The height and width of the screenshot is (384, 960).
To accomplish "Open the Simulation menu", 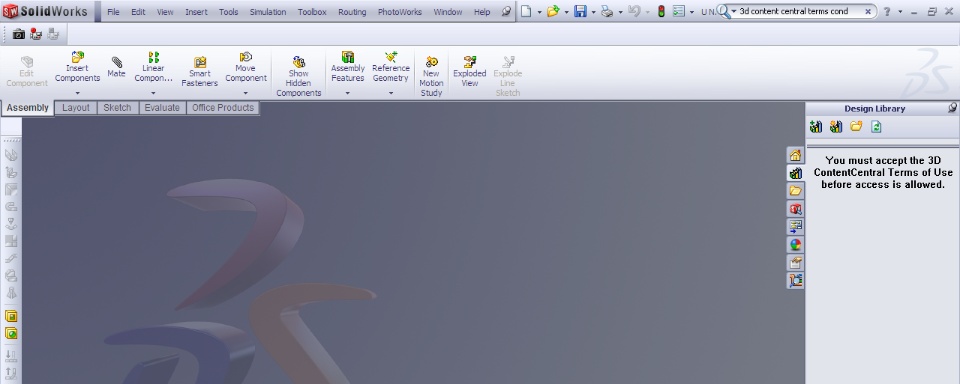I will point(268,12).
